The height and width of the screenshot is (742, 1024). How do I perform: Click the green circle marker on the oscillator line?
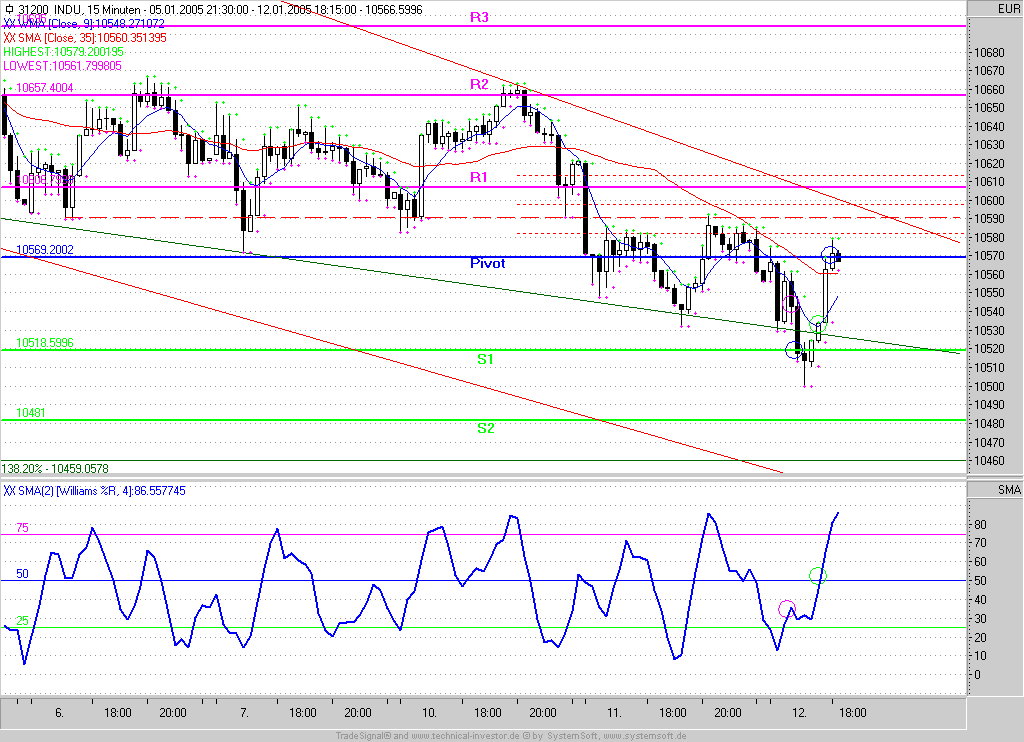point(818,575)
